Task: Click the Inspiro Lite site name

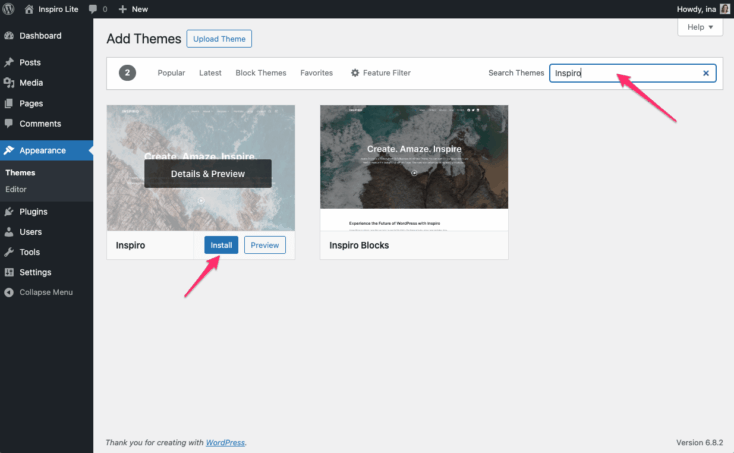Action: tap(58, 9)
